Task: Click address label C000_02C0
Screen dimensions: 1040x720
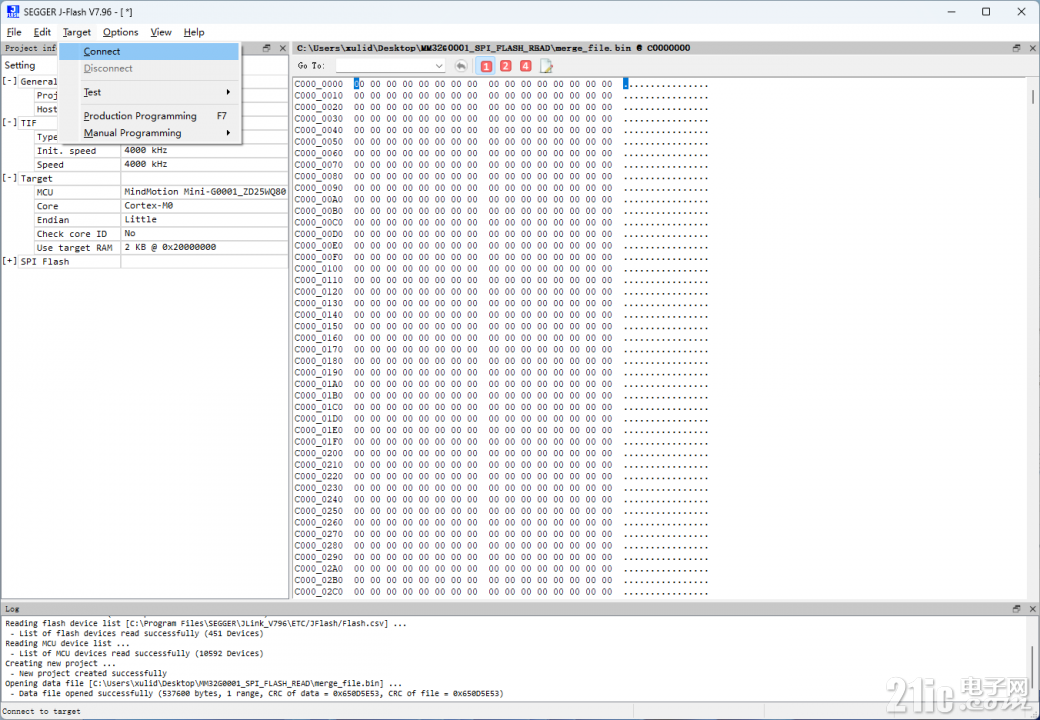Action: [319, 591]
